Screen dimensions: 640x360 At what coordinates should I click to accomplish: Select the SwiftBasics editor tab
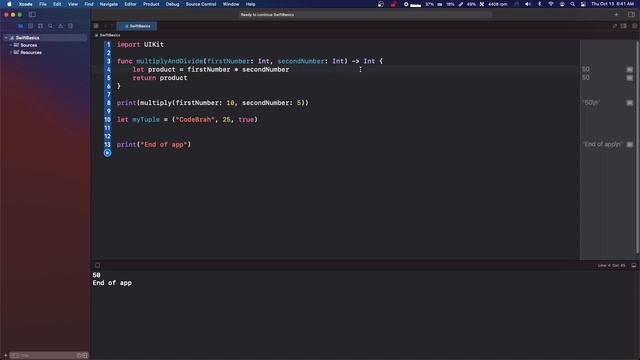tap(137, 26)
